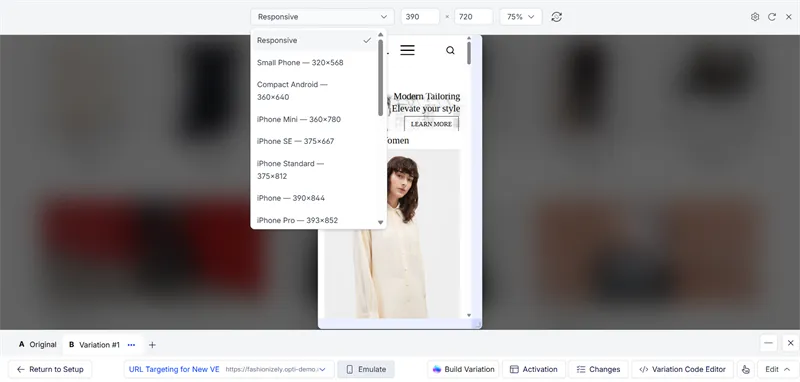The width and height of the screenshot is (800, 382).
Task: Click the rotate device orientation icon
Action: click(556, 17)
